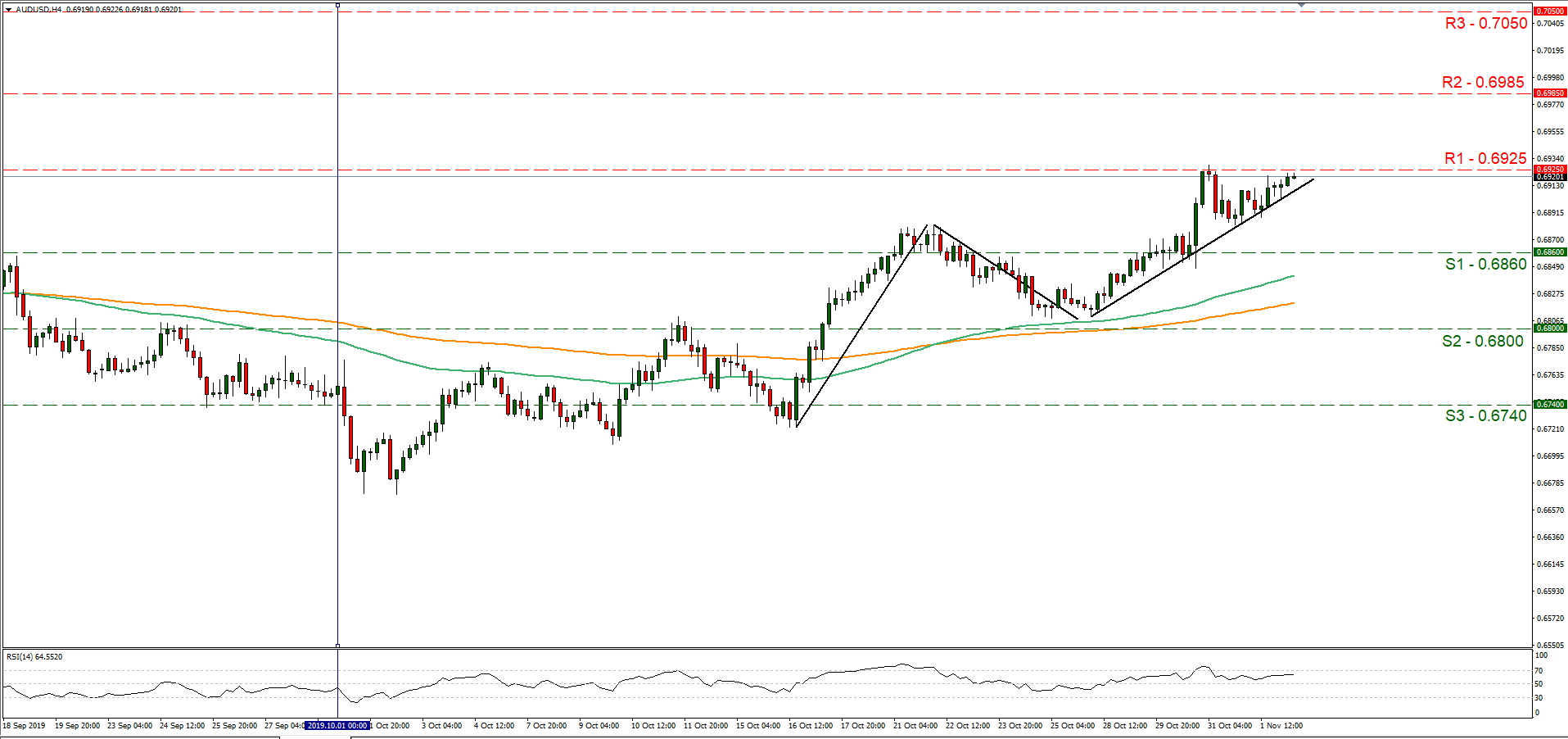Click the 22 Oct 12:00 time axis label
Viewport: 1568px width, 739px height.
[x=968, y=726]
